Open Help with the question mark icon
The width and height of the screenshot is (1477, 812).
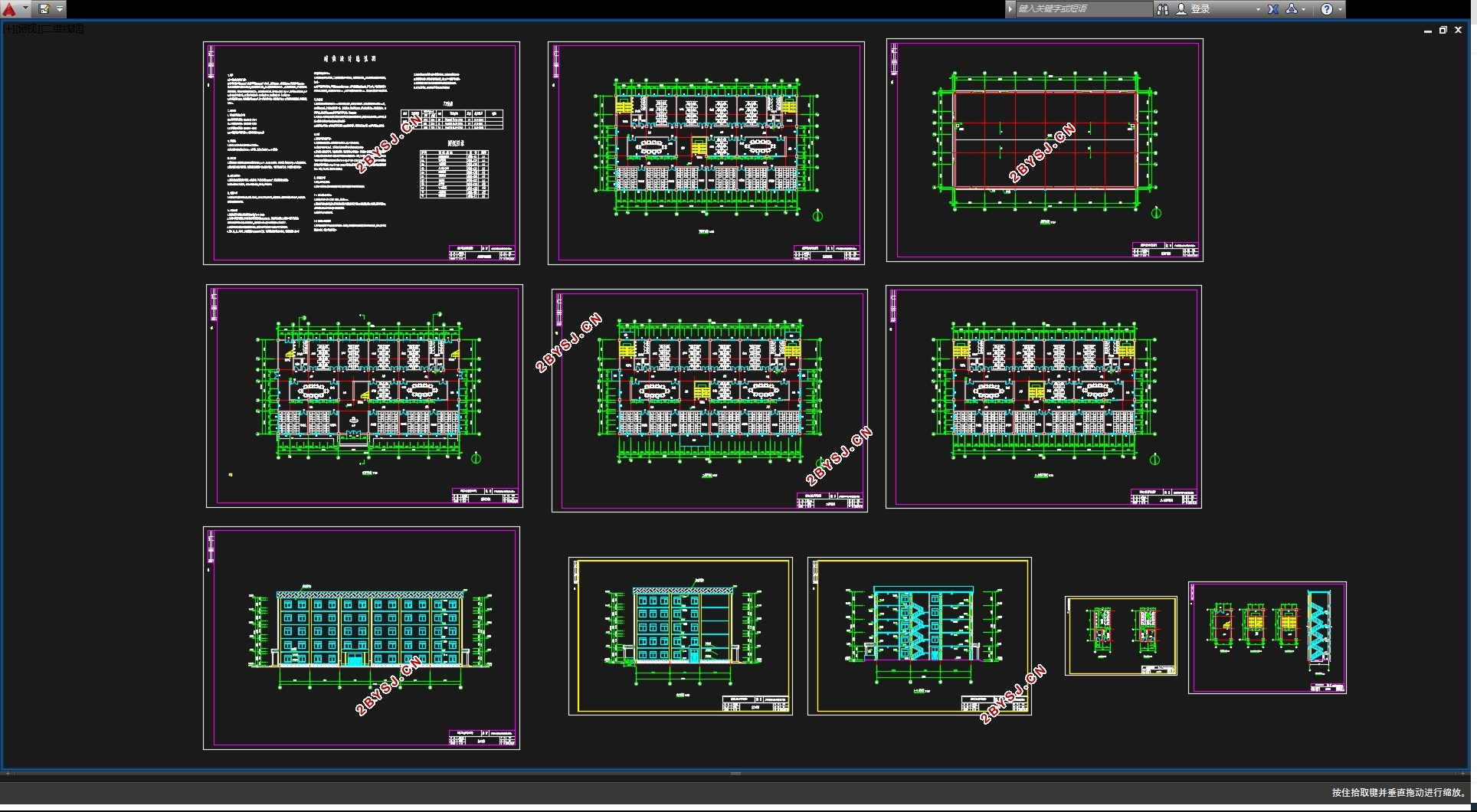[1327, 9]
